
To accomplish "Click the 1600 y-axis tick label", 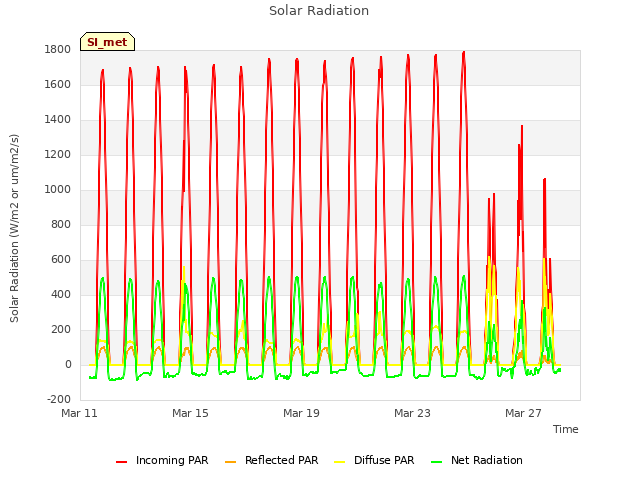I will [58, 85].
